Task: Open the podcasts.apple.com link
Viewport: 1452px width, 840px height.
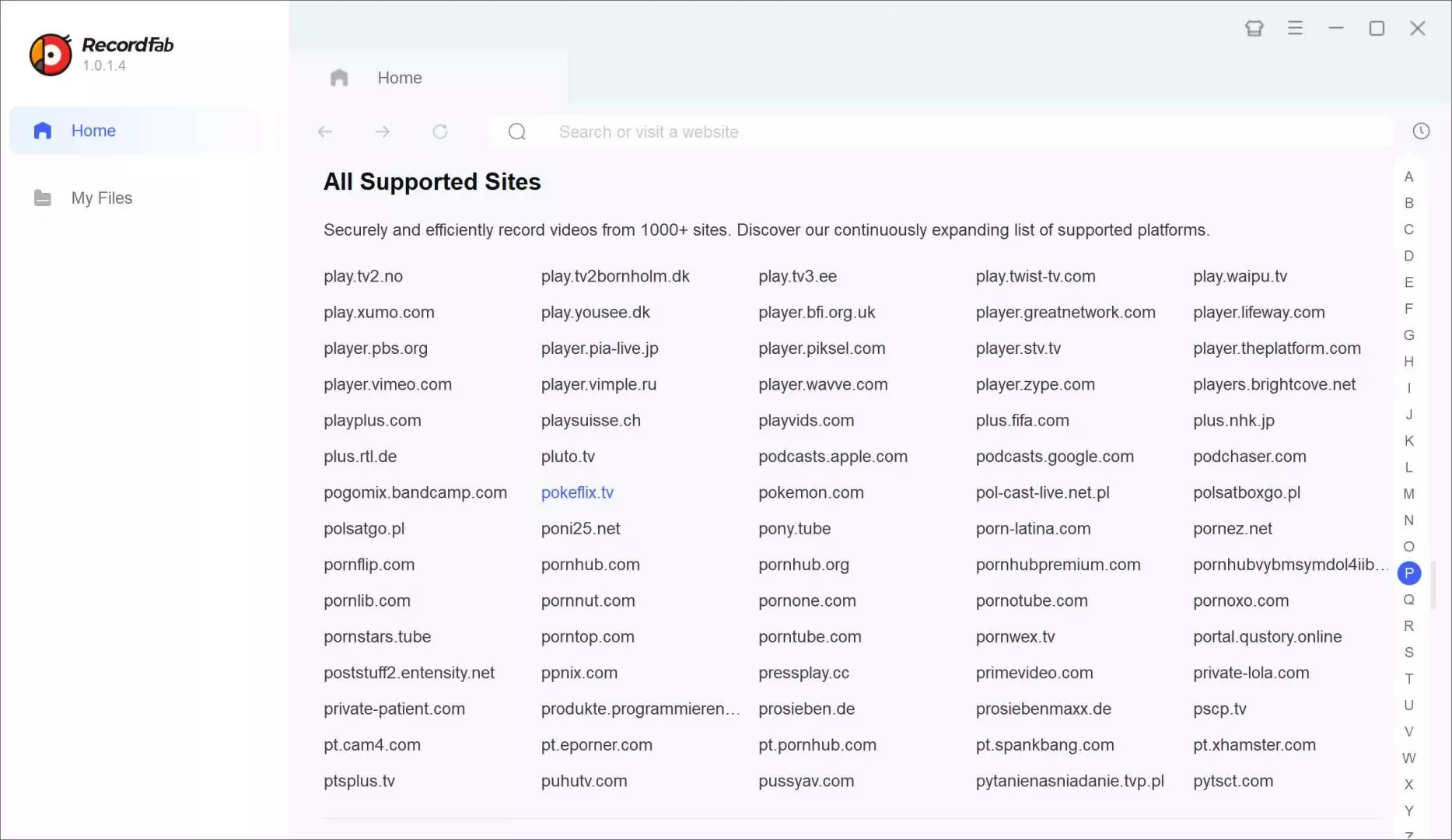Action: click(833, 457)
